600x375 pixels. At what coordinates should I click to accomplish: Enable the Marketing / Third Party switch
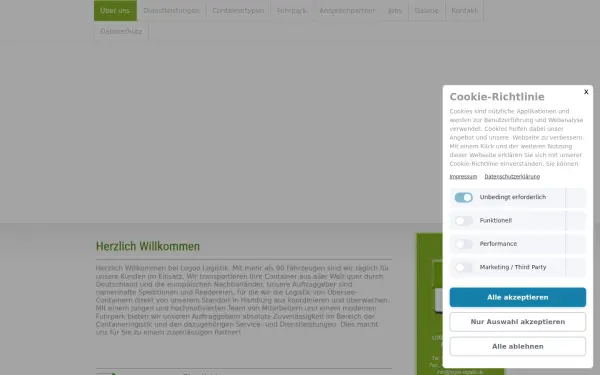[x=463, y=267]
